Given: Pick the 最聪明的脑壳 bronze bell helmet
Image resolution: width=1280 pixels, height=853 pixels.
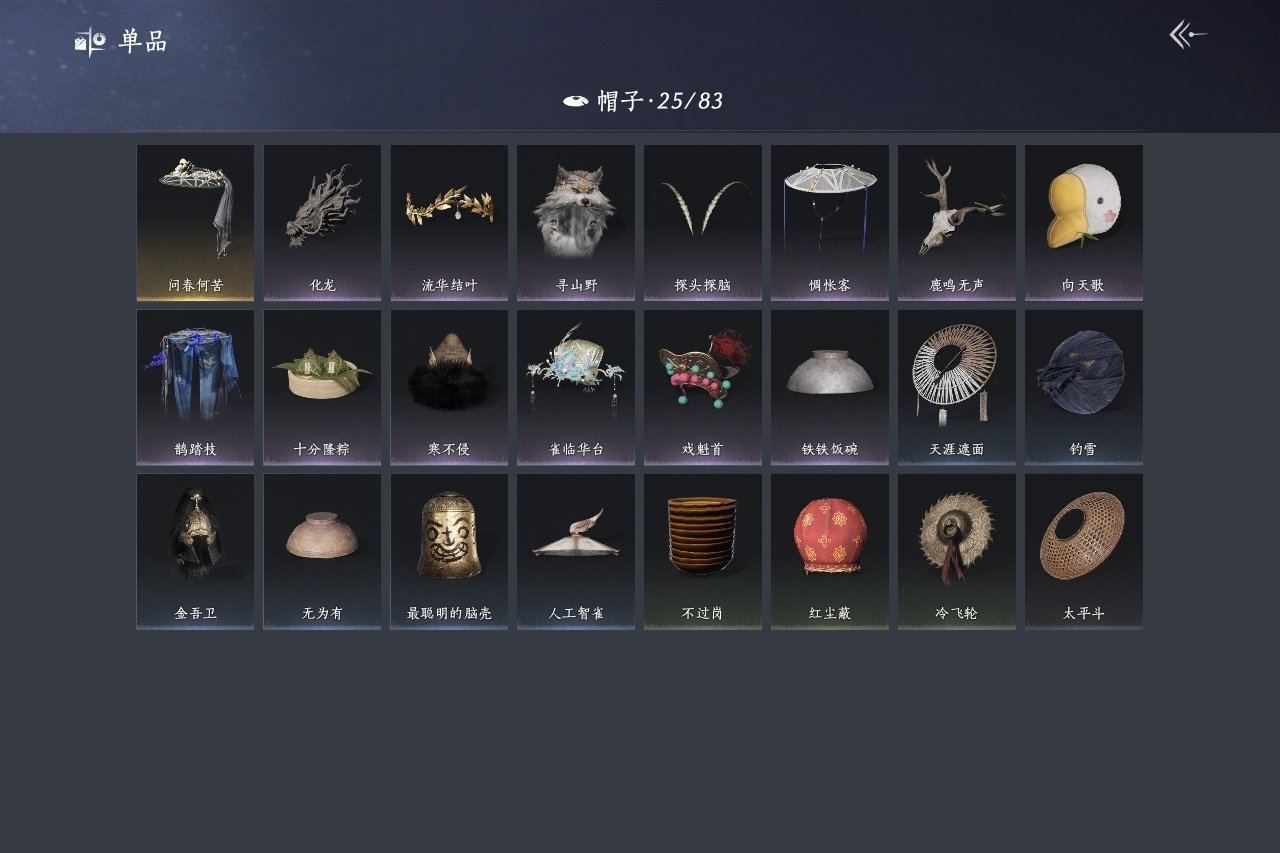Looking at the screenshot, I should 449,551.
